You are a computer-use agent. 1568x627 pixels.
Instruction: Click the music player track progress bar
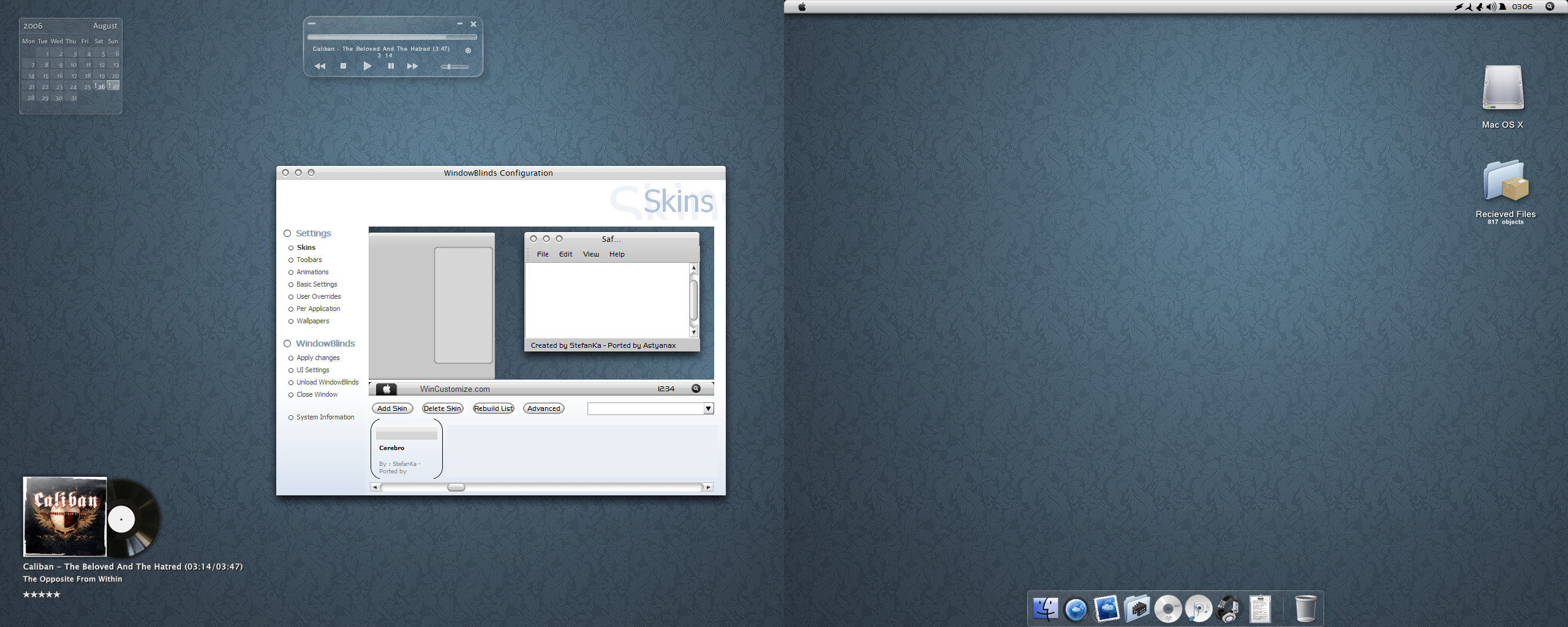point(392,37)
